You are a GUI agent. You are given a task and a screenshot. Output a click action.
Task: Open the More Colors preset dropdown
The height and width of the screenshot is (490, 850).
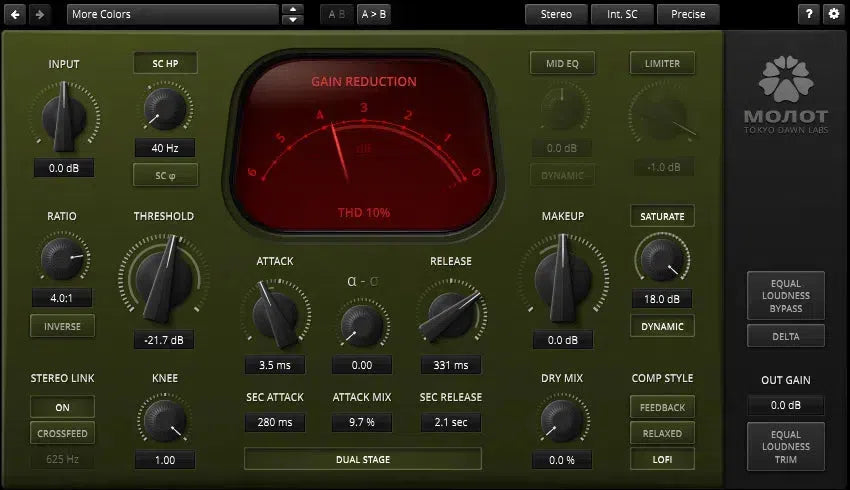[172, 14]
